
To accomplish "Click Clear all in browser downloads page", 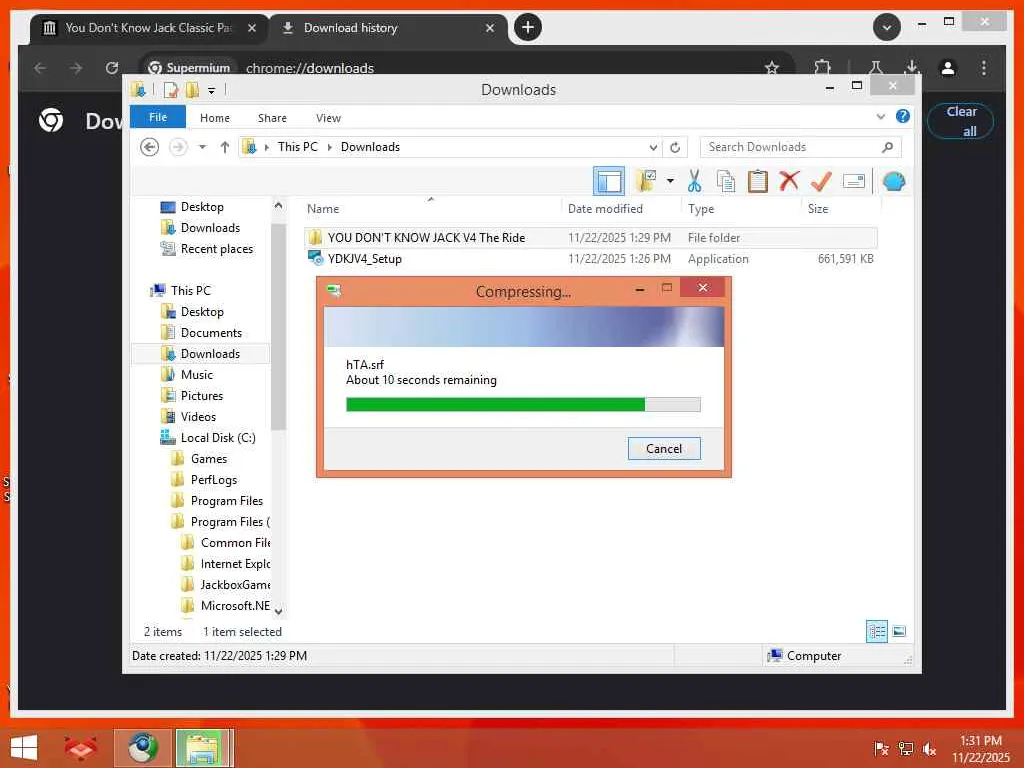I will (x=961, y=121).
